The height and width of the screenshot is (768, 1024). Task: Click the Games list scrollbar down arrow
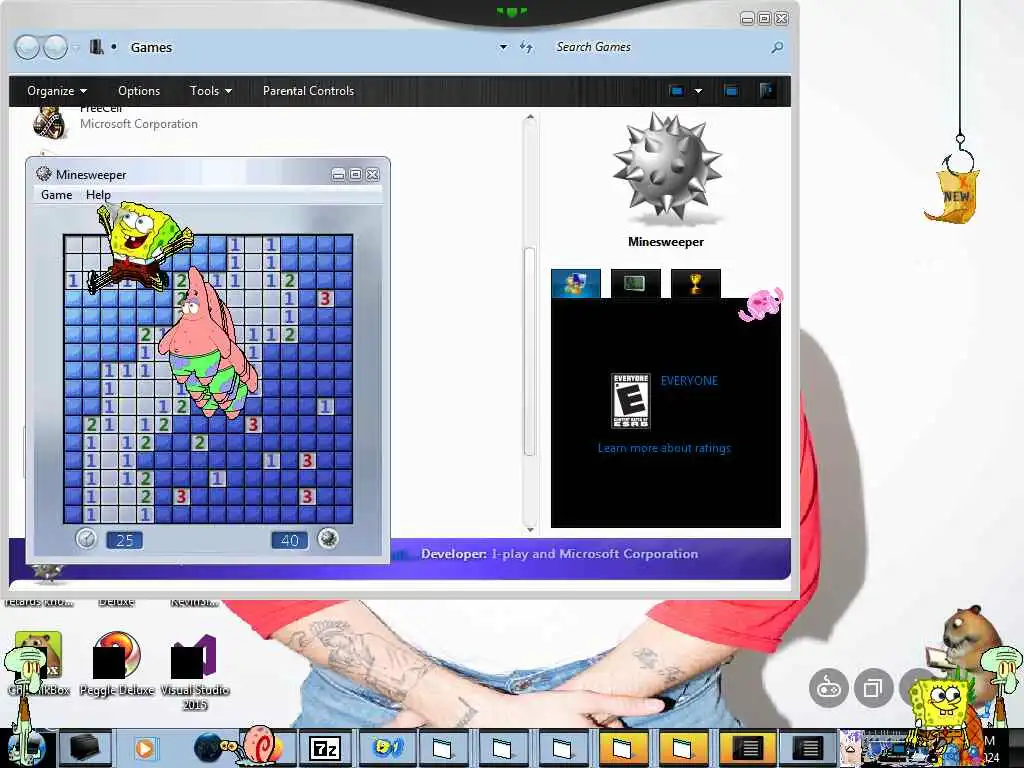coord(530,530)
